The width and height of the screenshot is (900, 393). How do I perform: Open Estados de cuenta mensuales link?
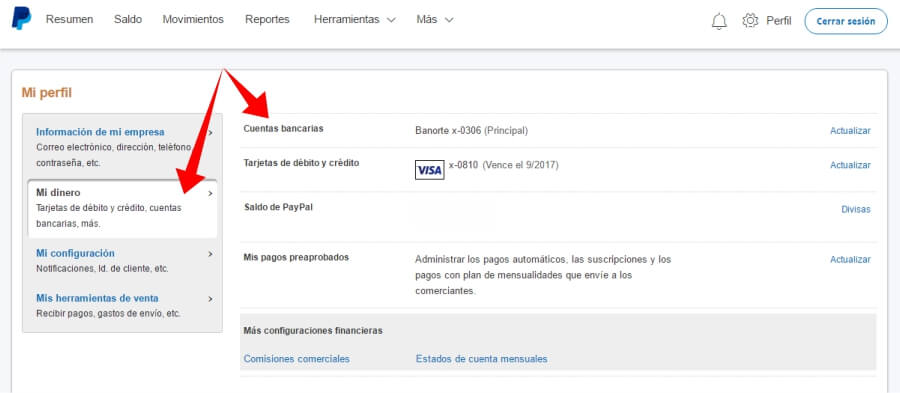(x=482, y=359)
